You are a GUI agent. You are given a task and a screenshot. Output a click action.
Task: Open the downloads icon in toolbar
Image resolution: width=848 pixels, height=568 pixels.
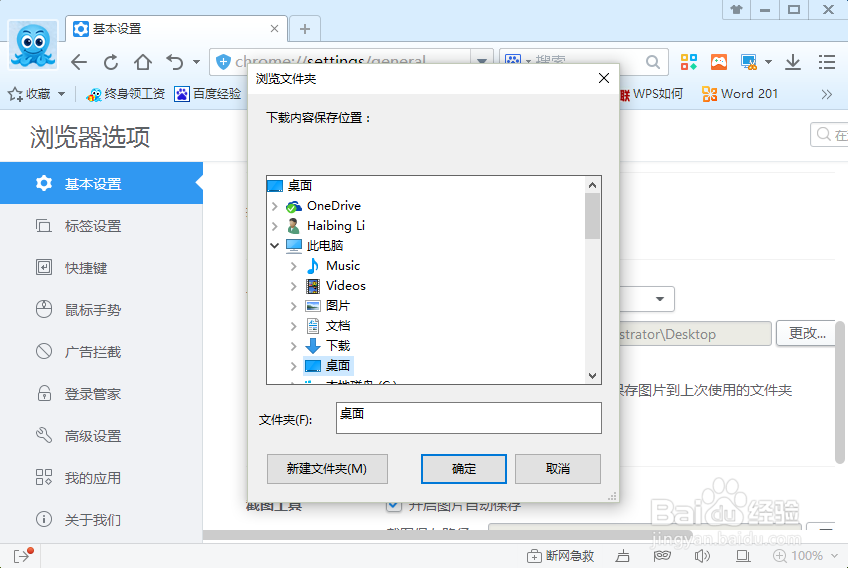(793, 62)
